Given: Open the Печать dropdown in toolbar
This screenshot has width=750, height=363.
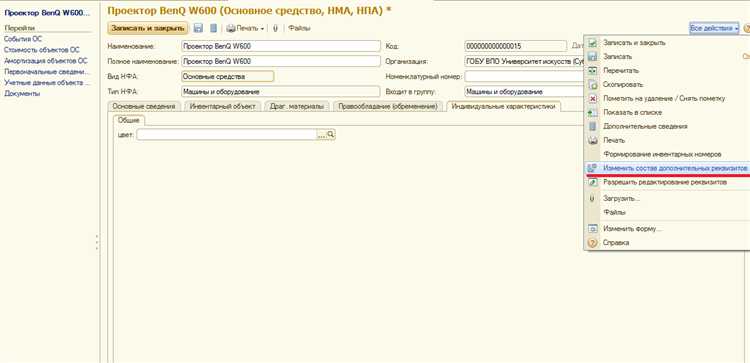Looking at the screenshot, I should coord(245,28).
